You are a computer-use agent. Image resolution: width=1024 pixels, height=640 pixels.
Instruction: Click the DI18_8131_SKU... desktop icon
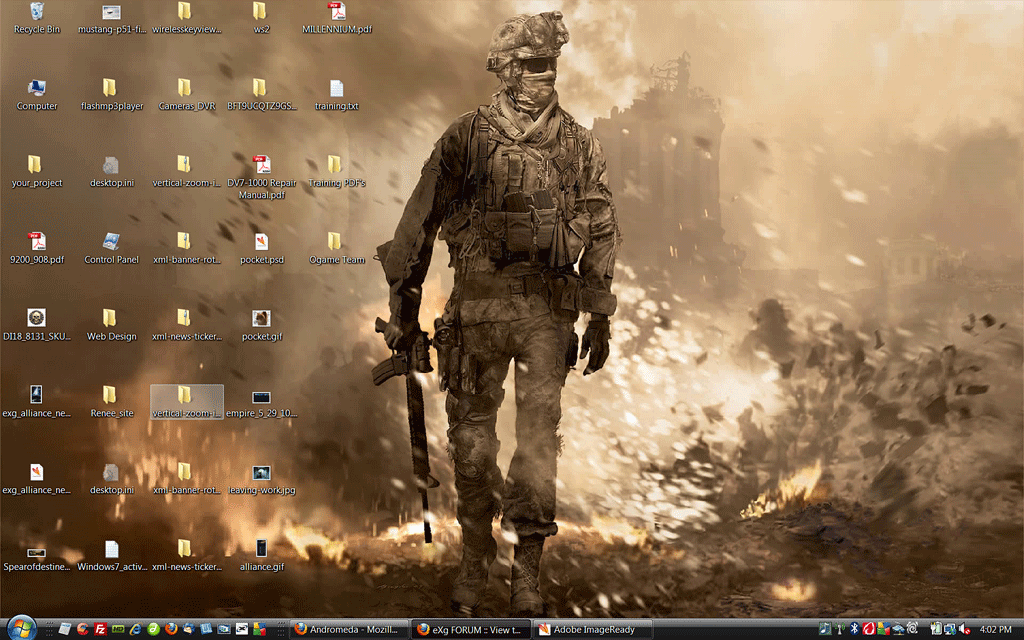[37, 326]
